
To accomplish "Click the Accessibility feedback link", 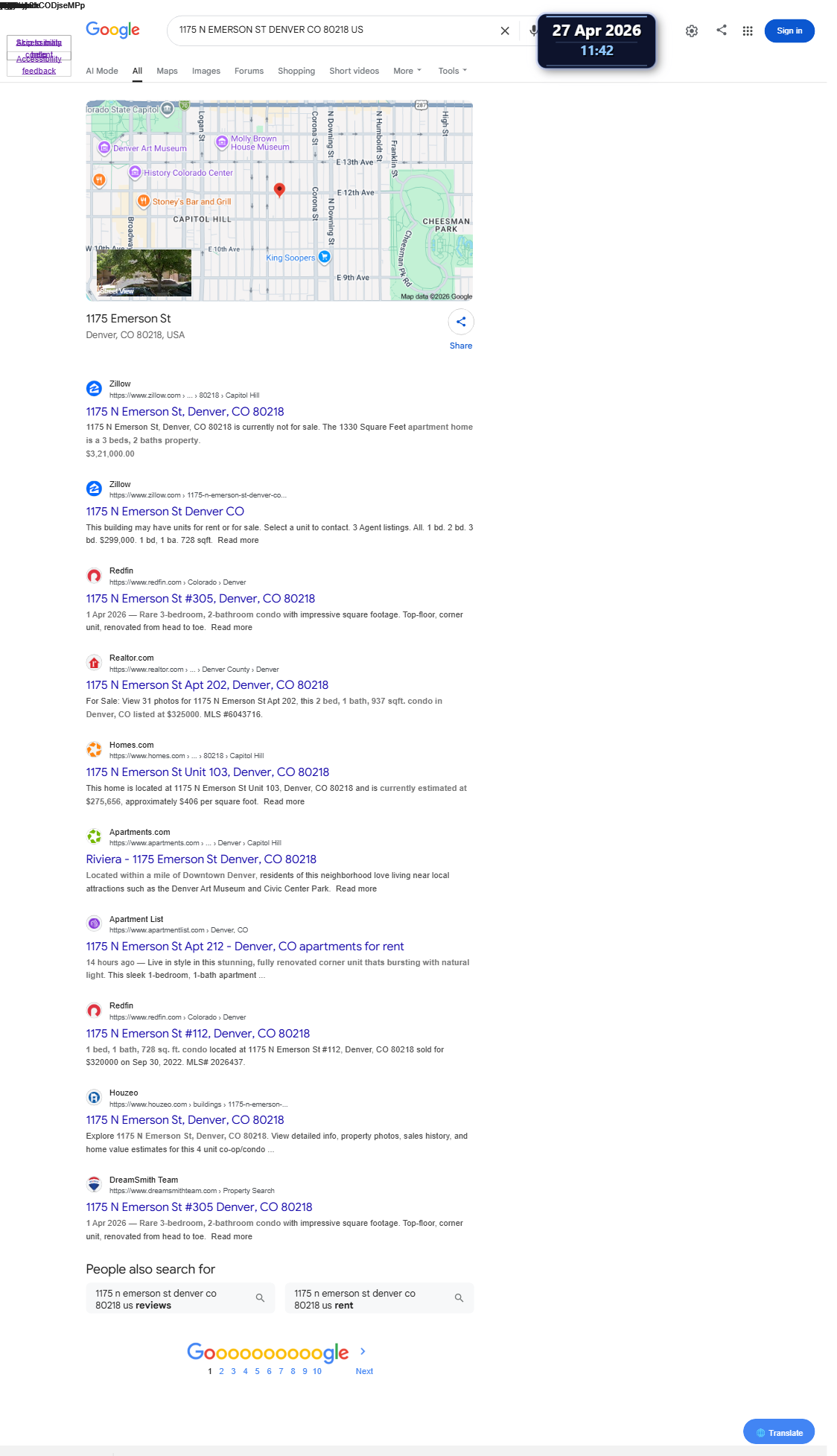I will click(39, 65).
